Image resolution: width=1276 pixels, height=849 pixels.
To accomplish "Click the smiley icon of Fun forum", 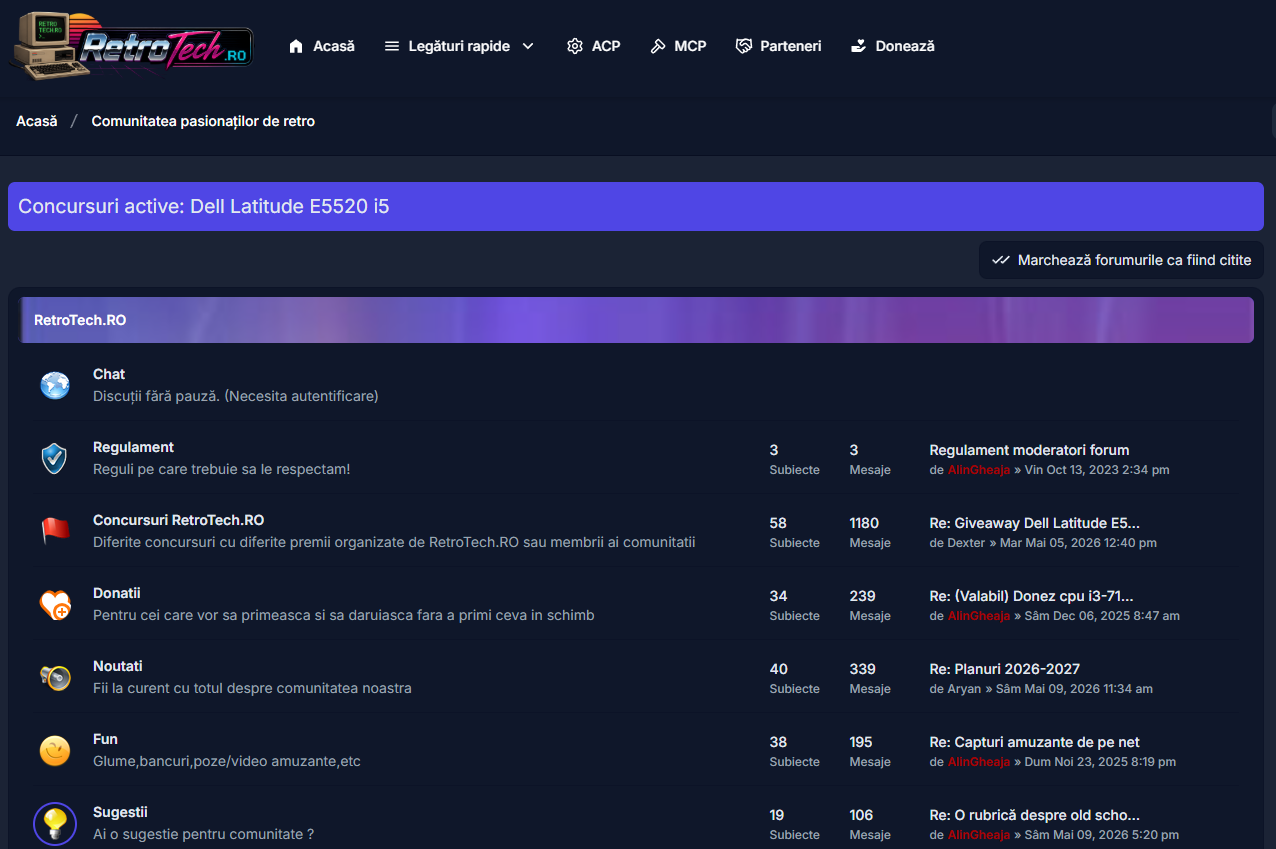I will tap(55, 750).
